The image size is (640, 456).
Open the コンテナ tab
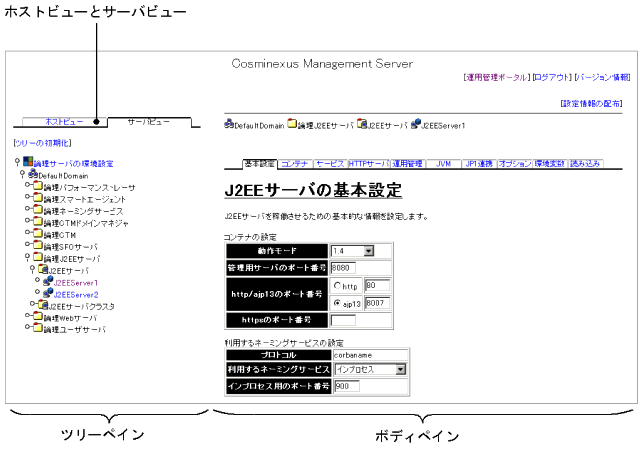coord(295,164)
